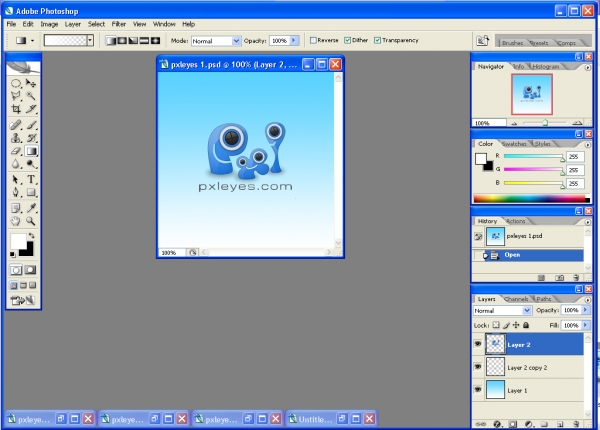
Task: Click the toolbox foreground color swatch
Action: click(18, 241)
